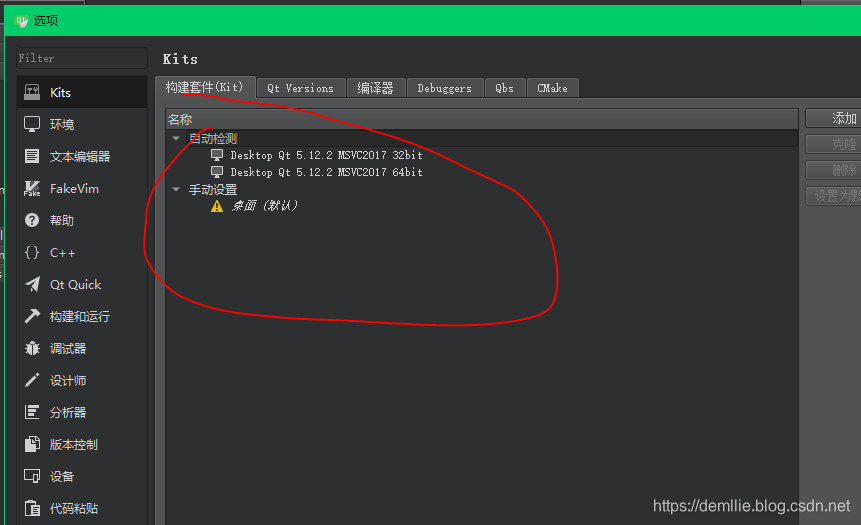
Task: Click the Filter input field
Action: [82, 58]
